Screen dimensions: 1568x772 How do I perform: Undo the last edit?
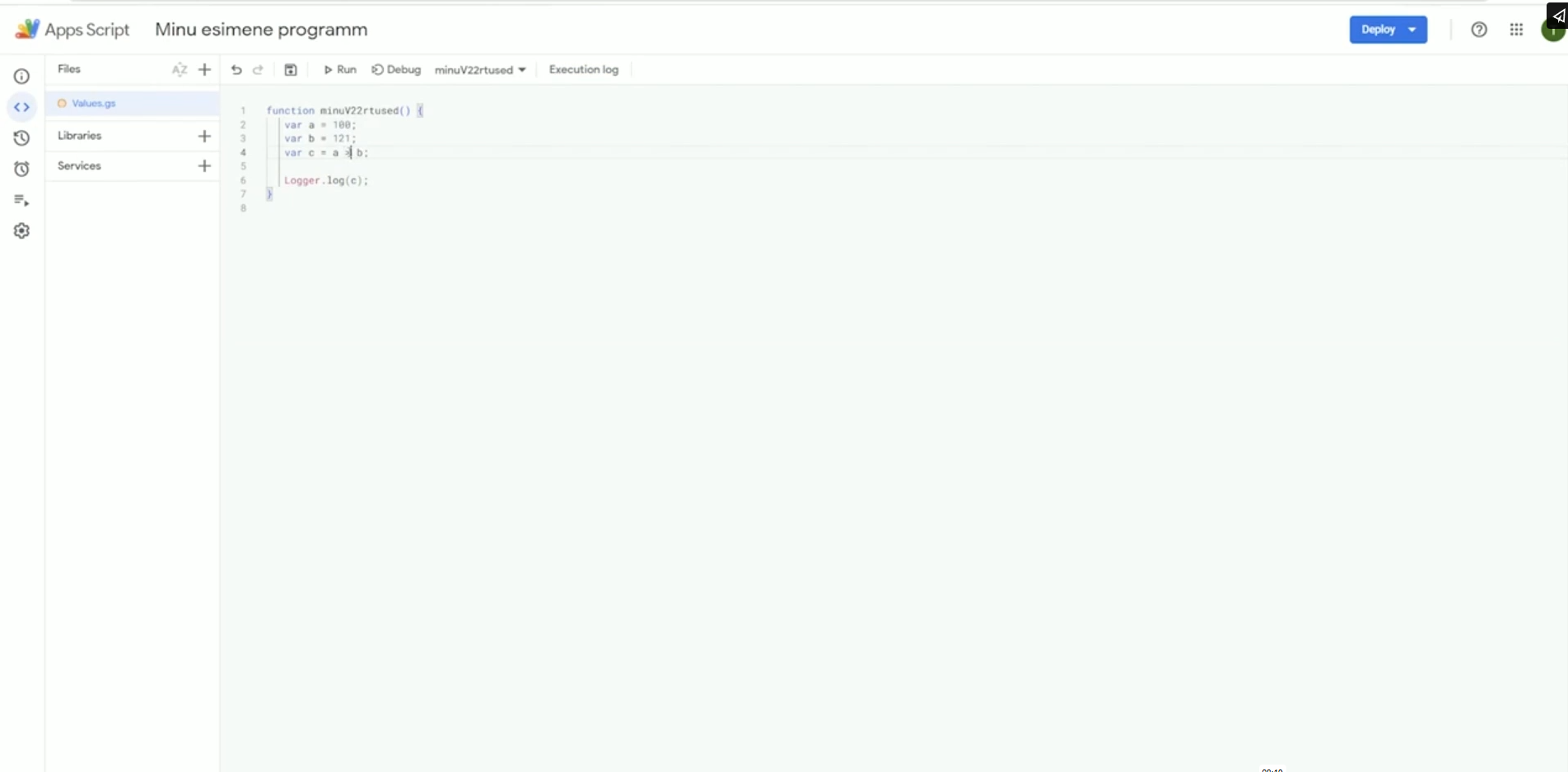(x=236, y=70)
